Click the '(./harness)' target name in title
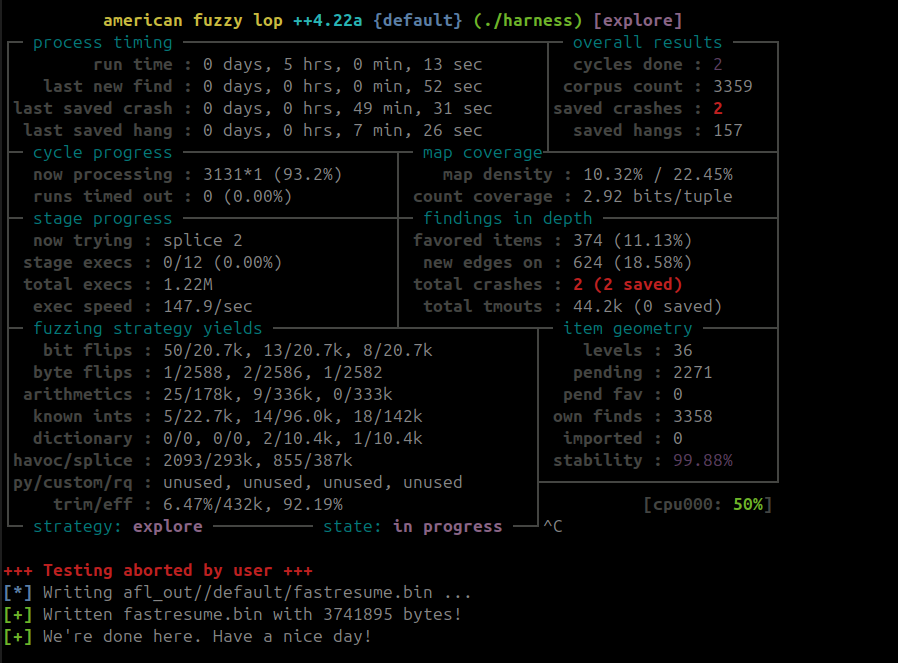This screenshot has width=898, height=663. click(x=527, y=21)
